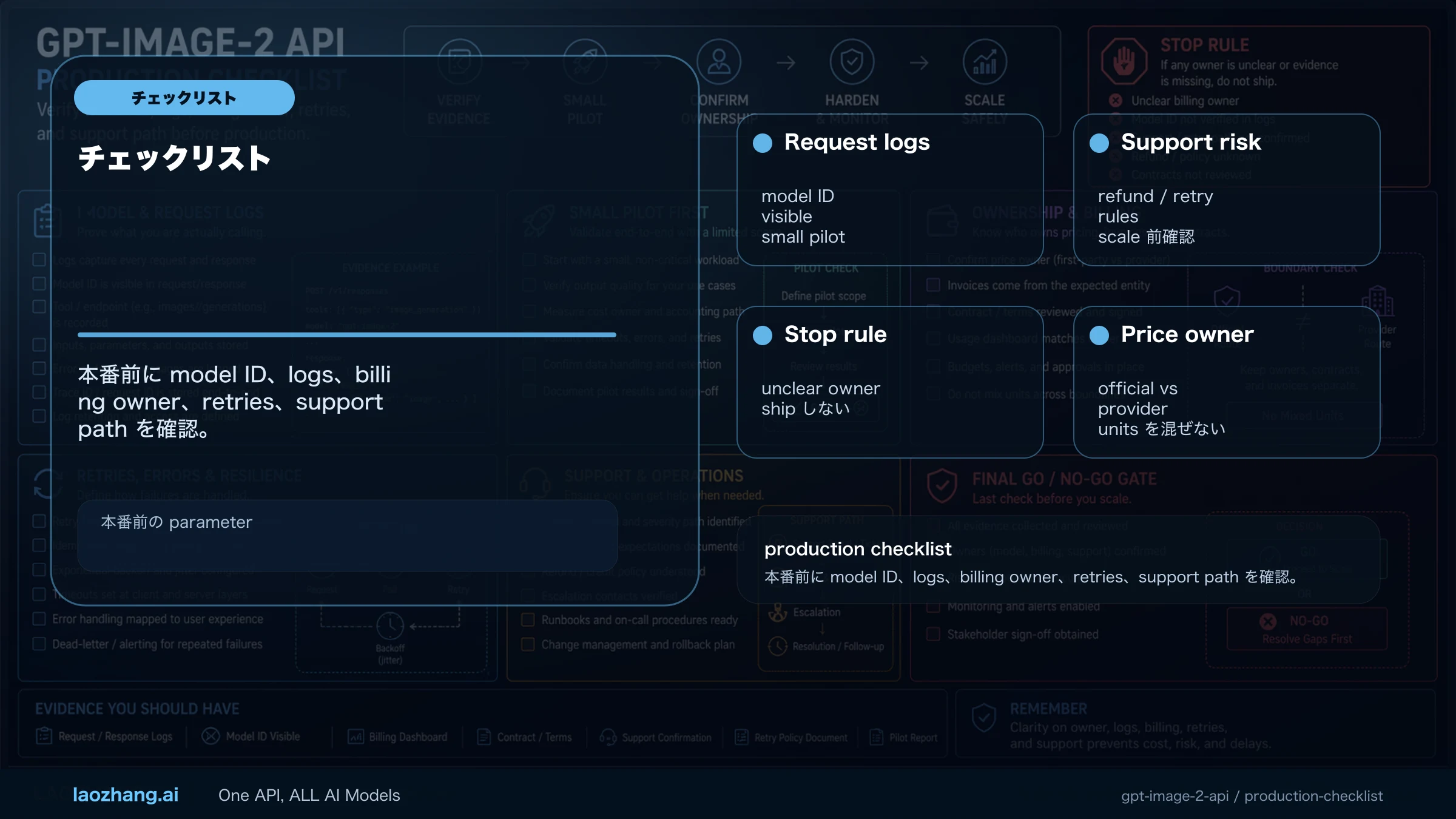Click the arrow between Harden and Scale Safely
Image resolution: width=1456 pixels, height=819 pixels.
(919, 62)
